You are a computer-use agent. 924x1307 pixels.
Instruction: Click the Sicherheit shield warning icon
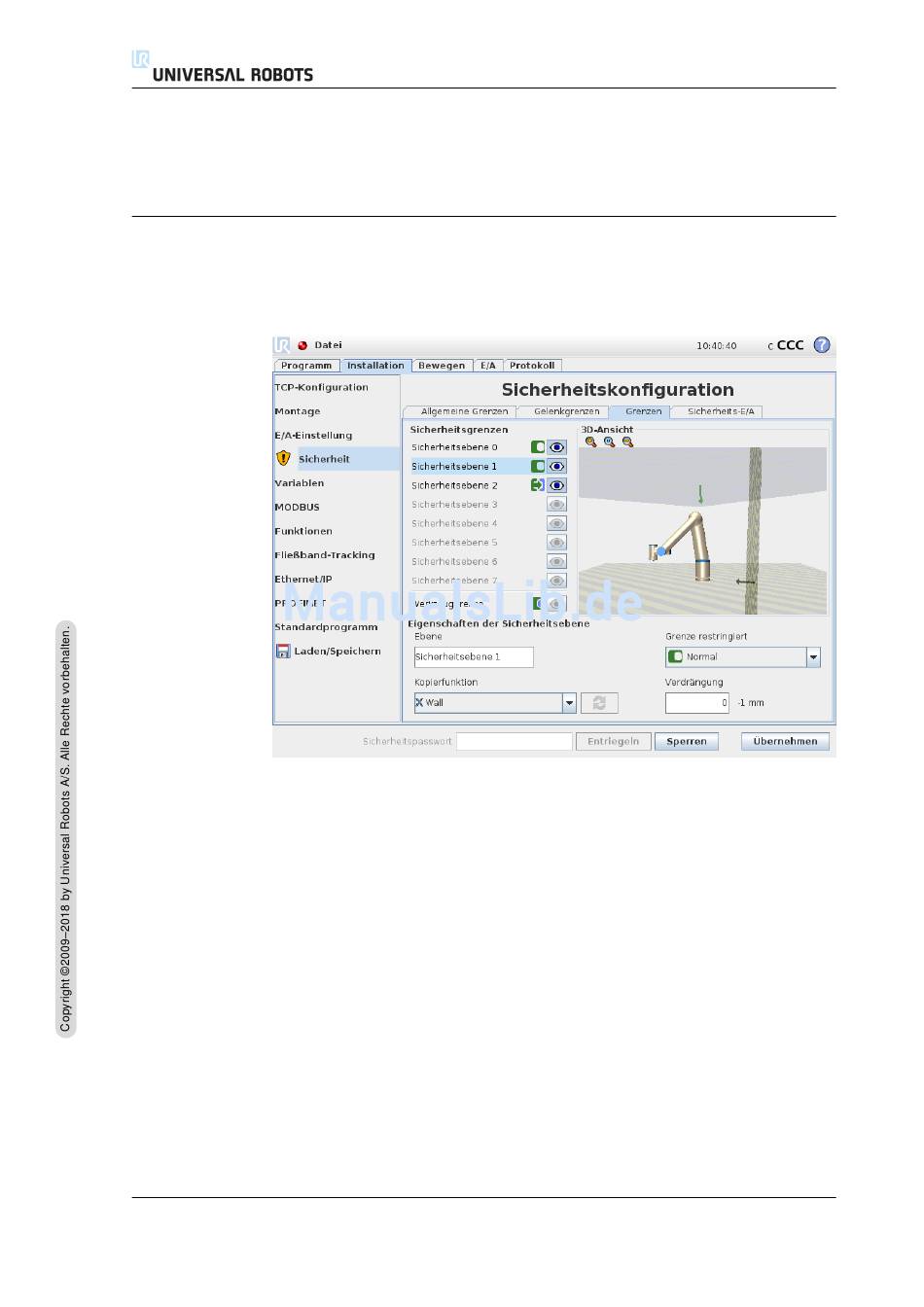283,458
